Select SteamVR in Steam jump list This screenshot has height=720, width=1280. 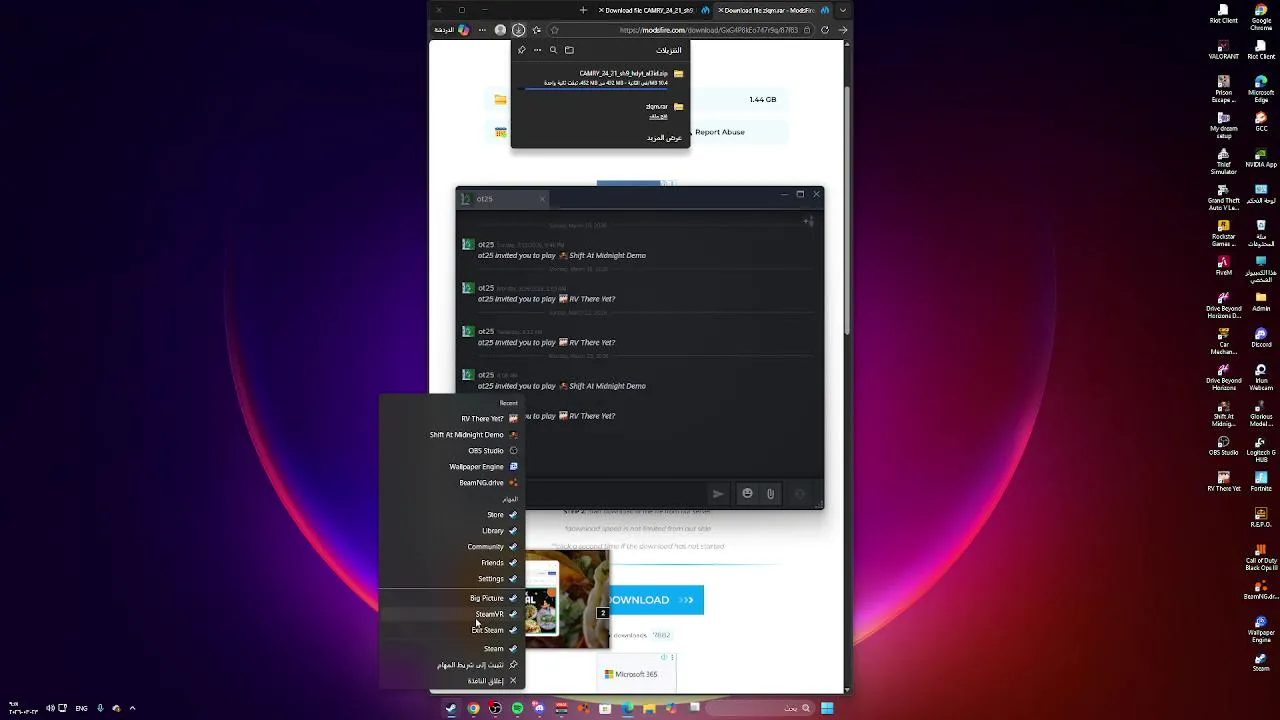[450, 614]
